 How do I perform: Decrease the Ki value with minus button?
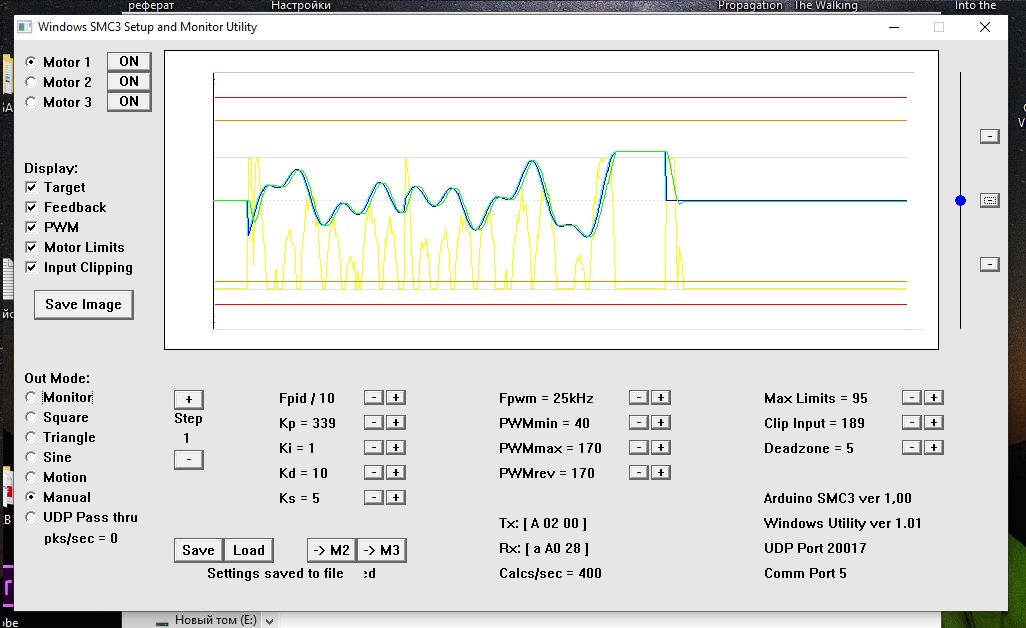pos(372,448)
